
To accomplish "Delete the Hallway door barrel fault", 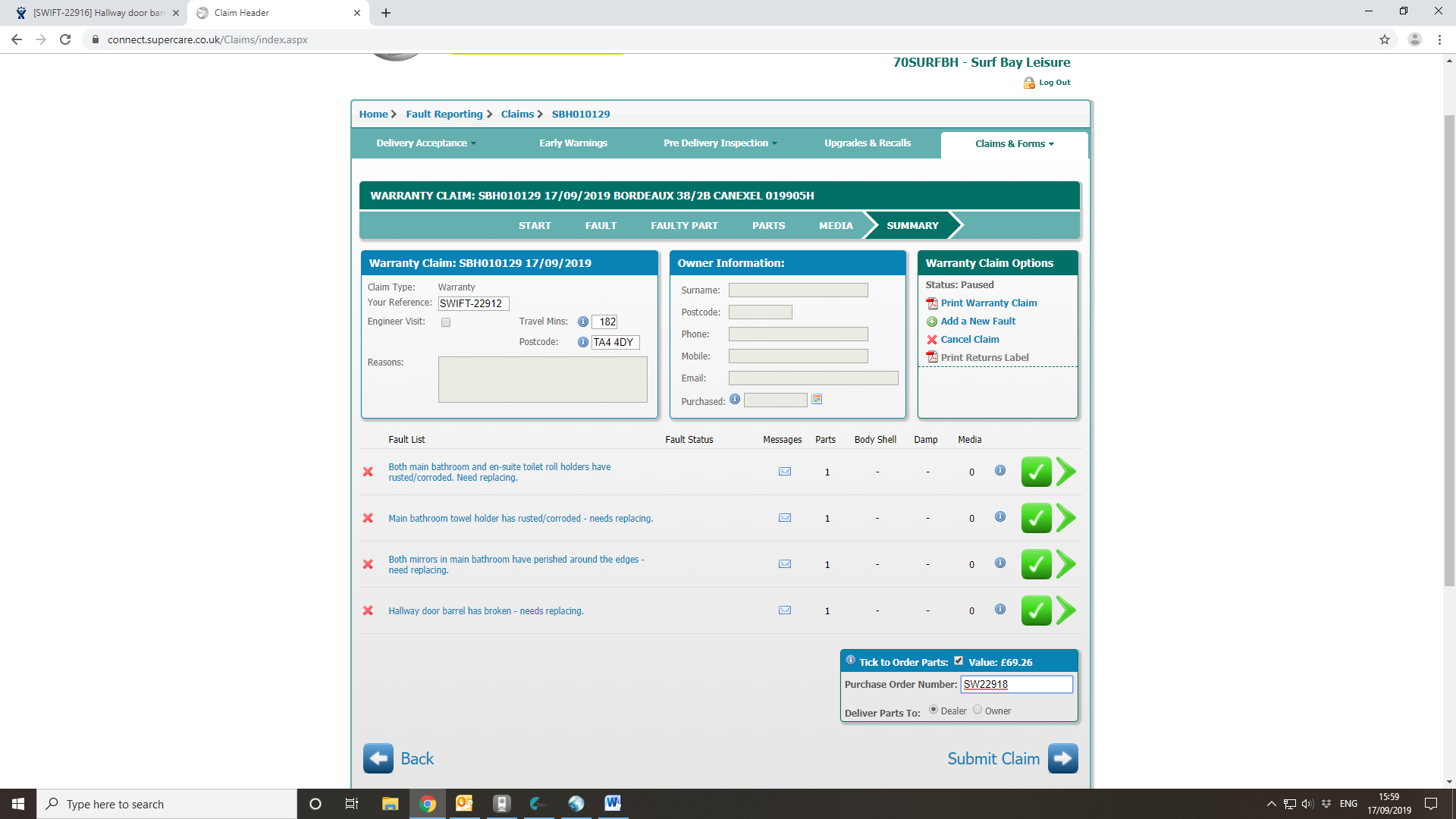I will [x=368, y=610].
